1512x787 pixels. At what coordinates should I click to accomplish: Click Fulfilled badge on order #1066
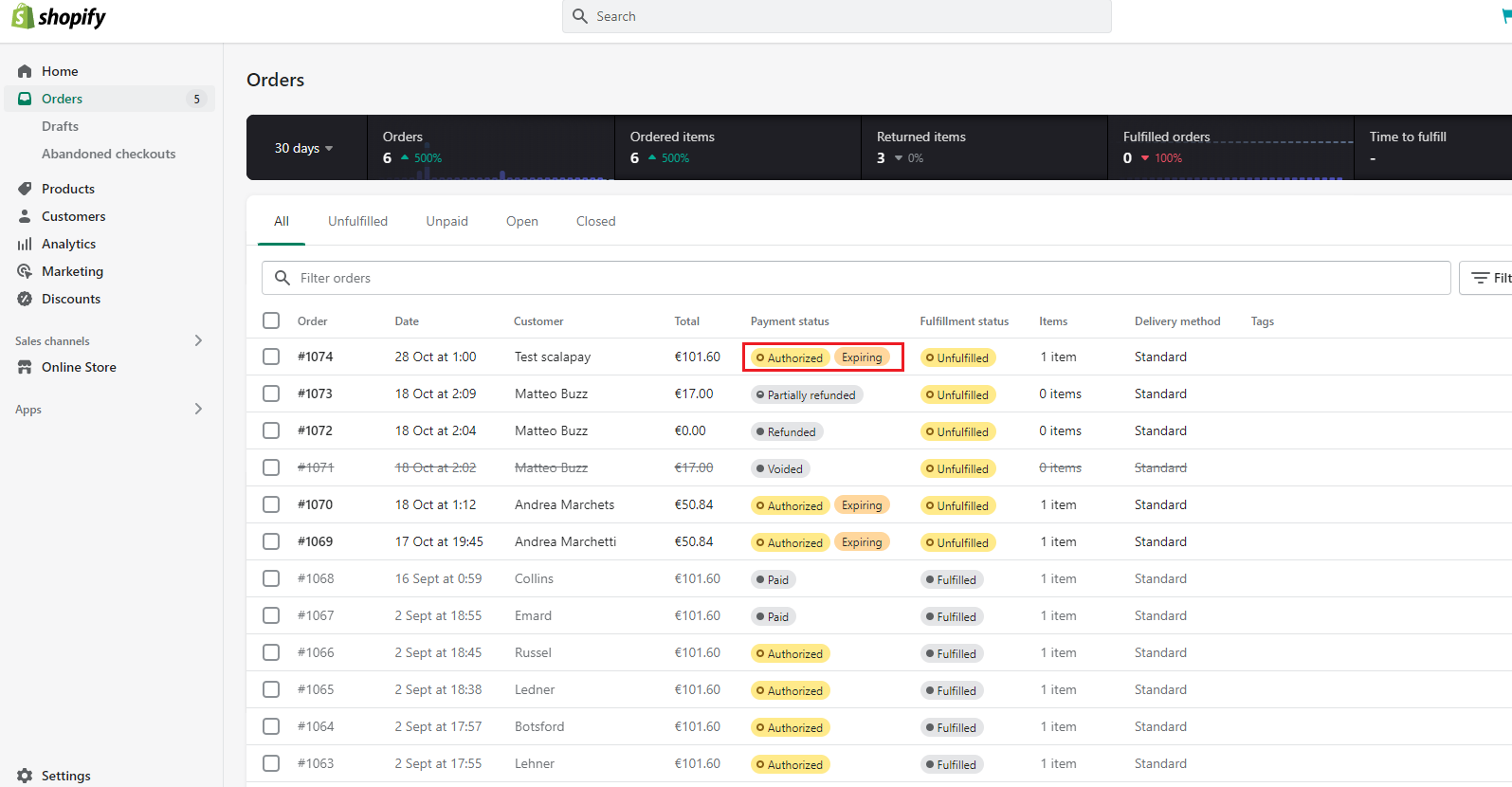point(952,653)
